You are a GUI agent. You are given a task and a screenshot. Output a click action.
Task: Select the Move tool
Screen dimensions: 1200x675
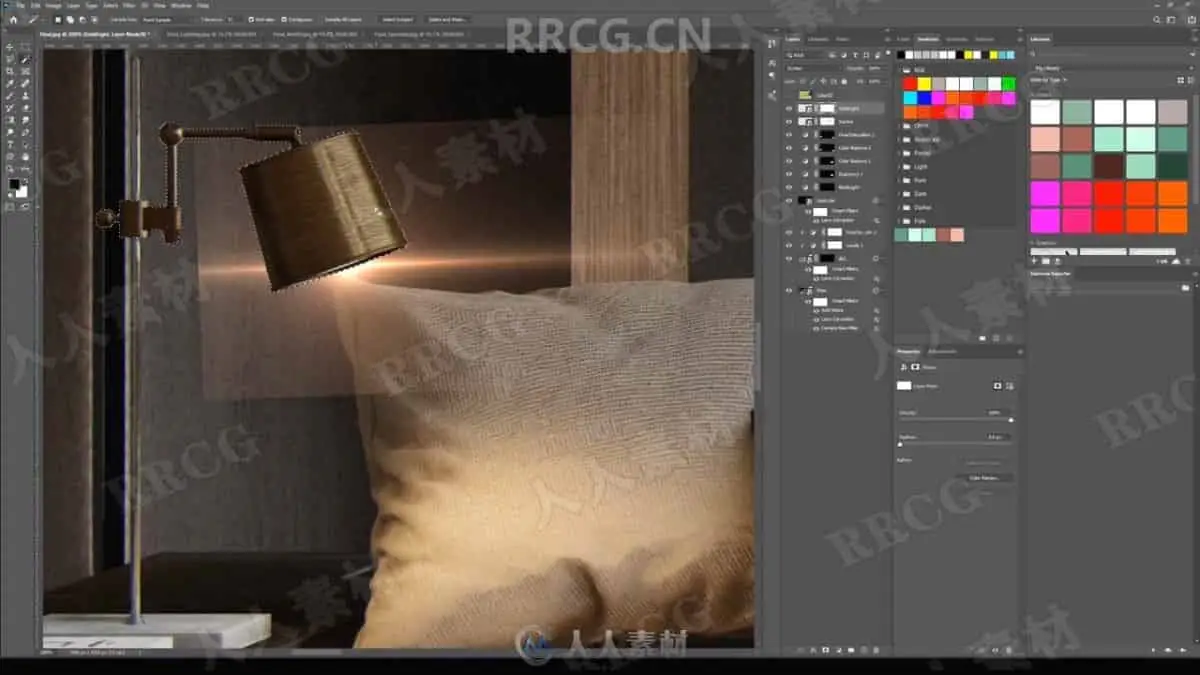tap(10, 47)
